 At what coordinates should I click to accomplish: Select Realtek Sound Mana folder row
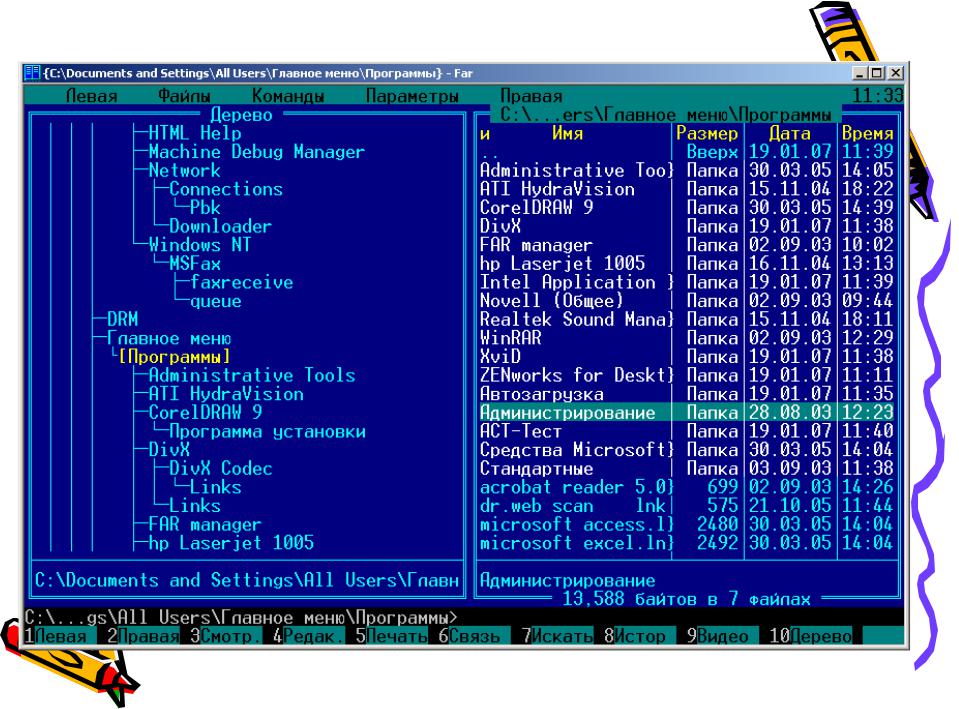[687, 319]
